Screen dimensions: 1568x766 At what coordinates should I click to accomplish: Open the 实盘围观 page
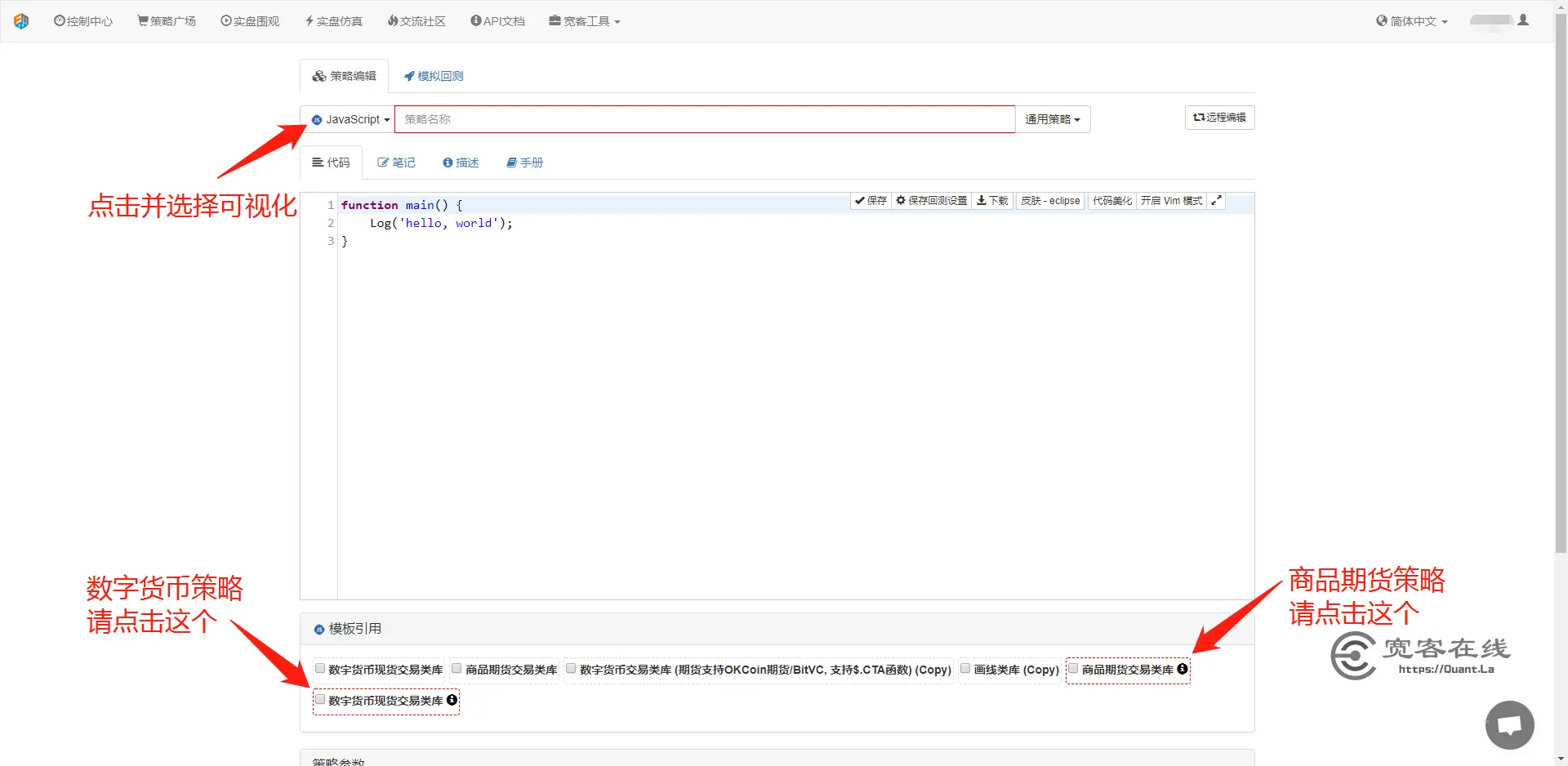(x=250, y=21)
